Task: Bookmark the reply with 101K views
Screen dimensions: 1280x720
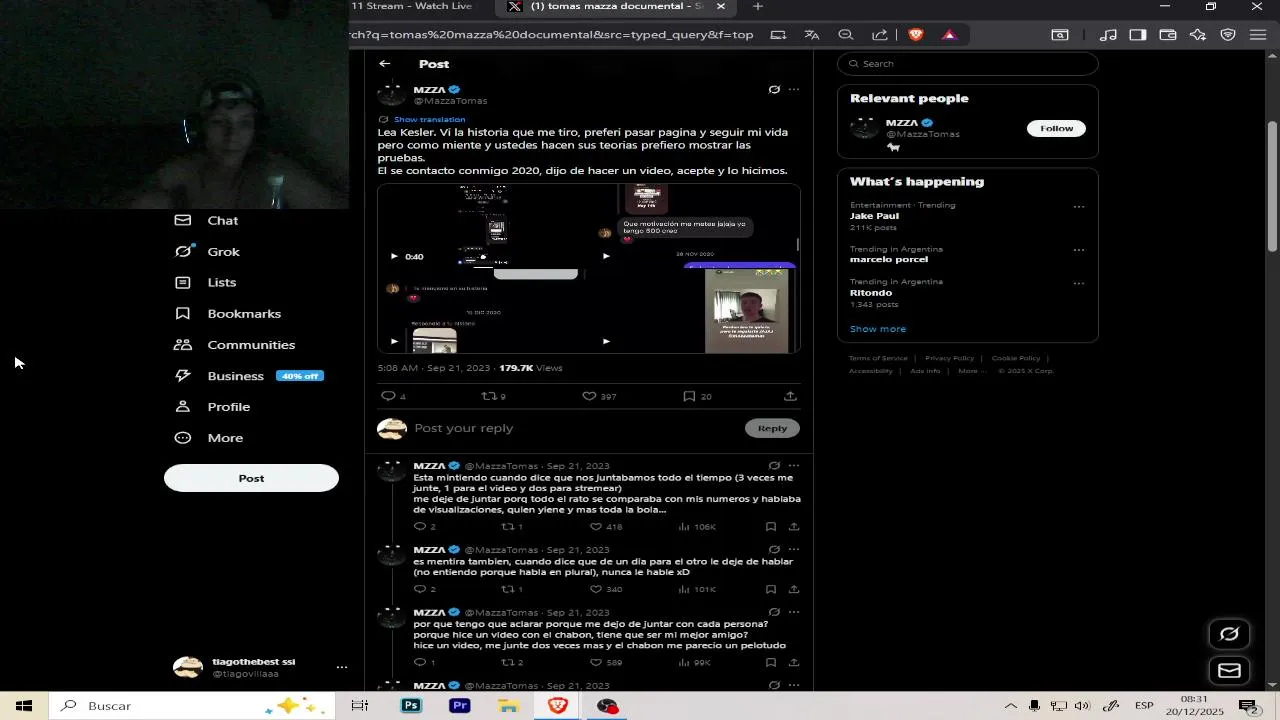Action: pos(771,589)
